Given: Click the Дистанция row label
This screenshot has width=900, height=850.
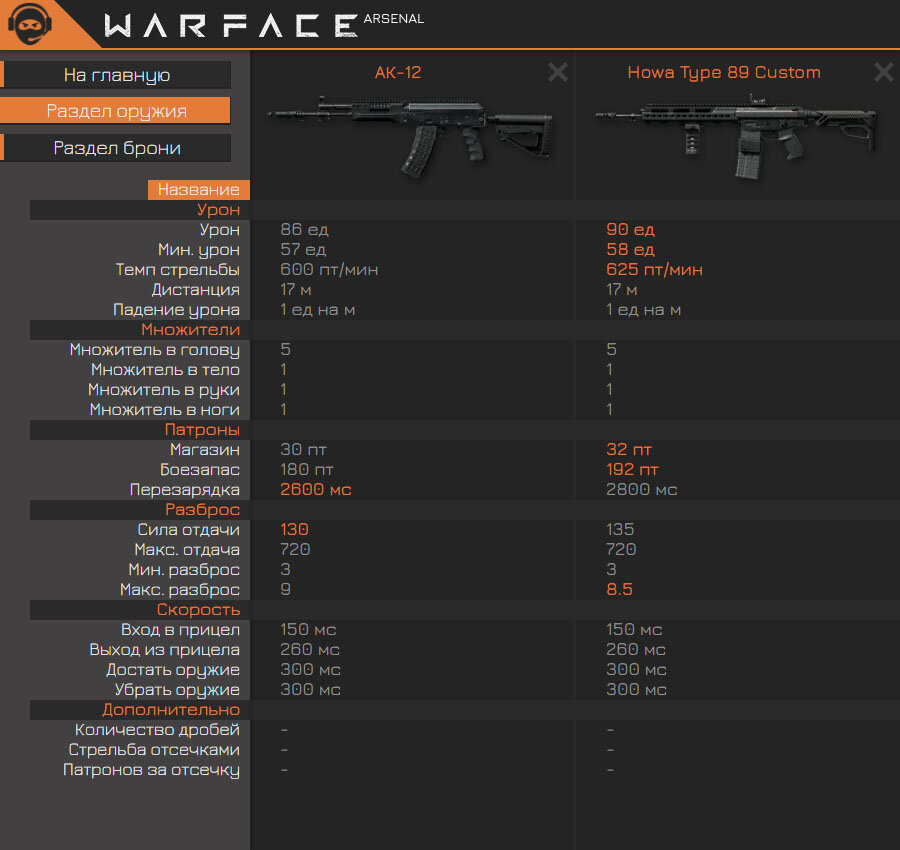Looking at the screenshot, I should point(196,290).
